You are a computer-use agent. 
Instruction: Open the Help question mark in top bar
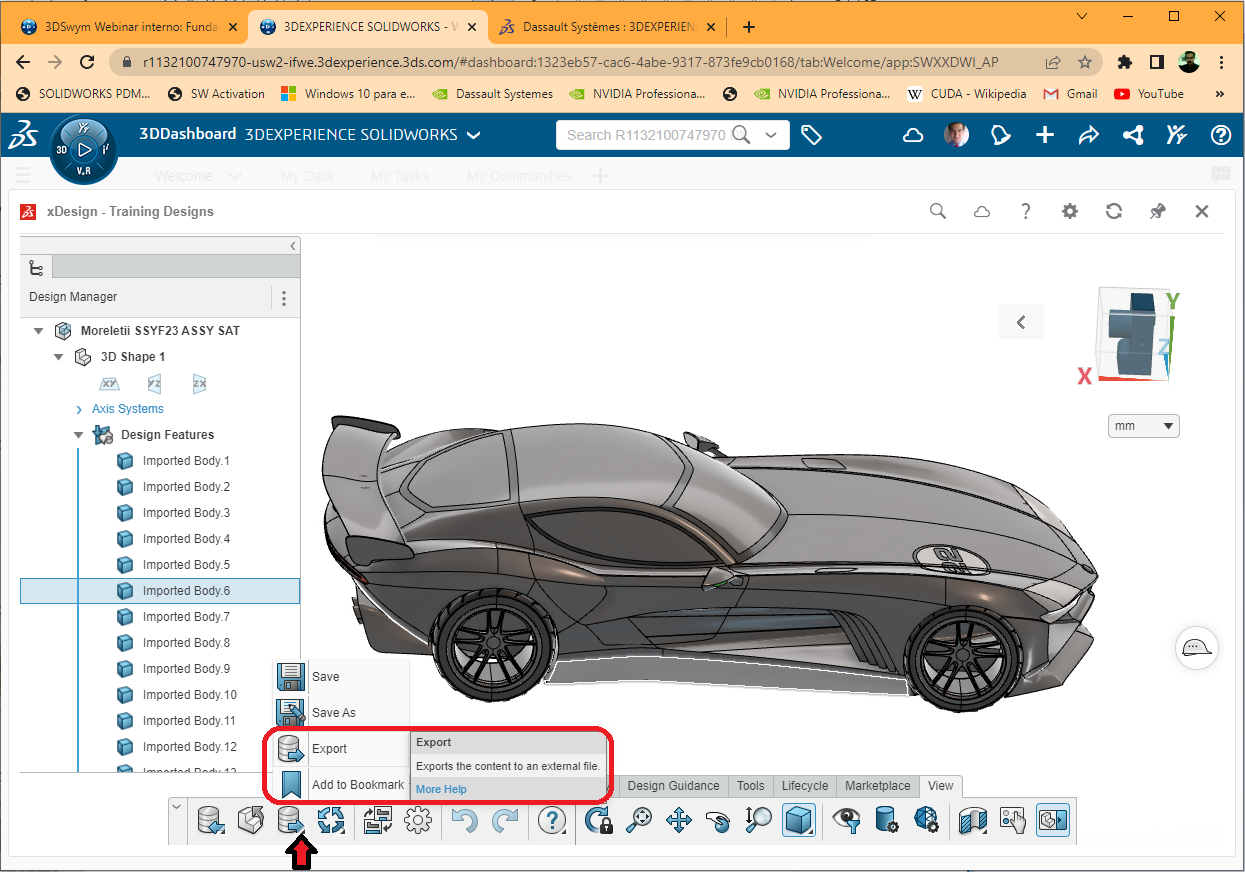[1221, 135]
